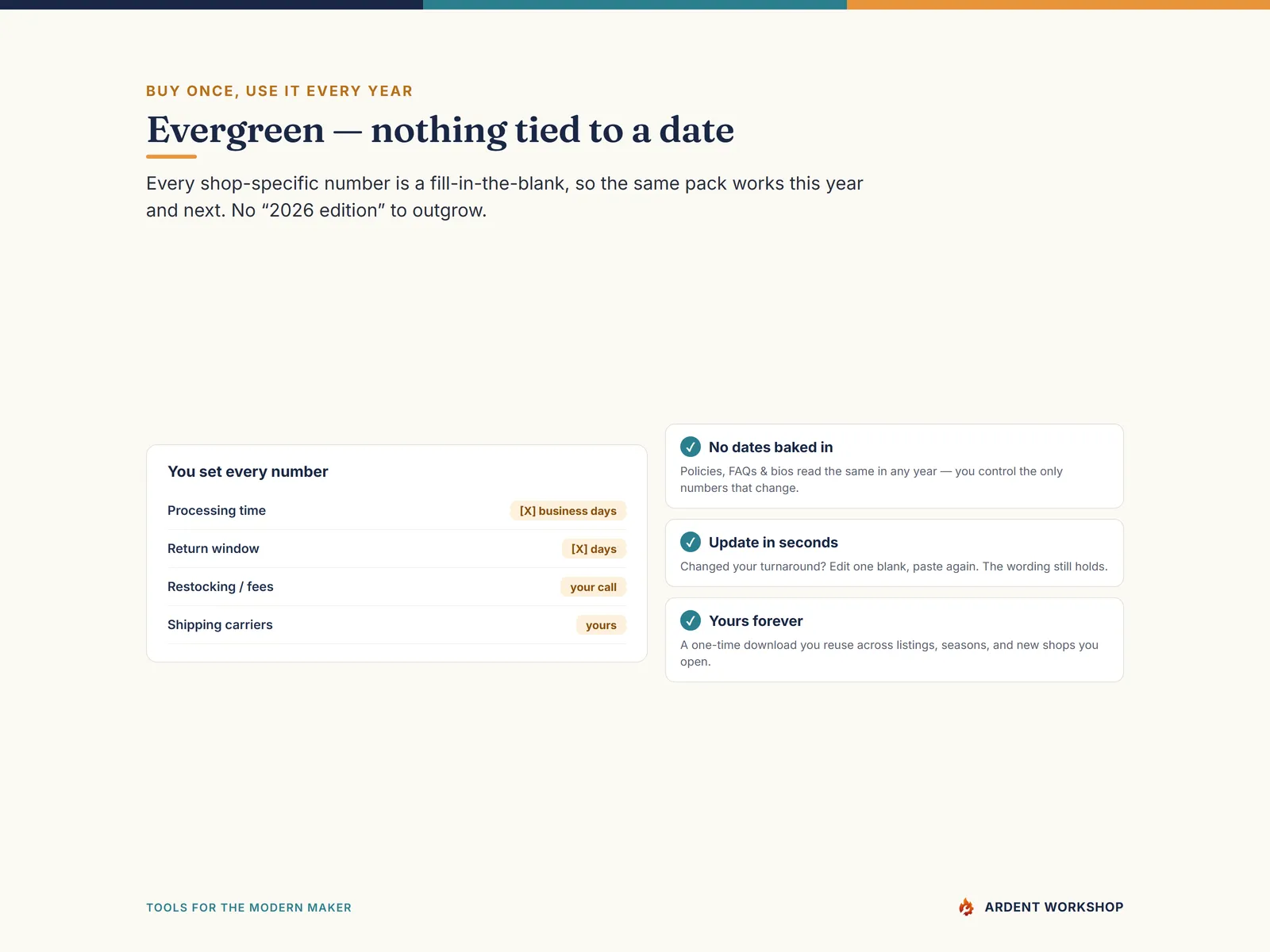
Task: Click the [X] days placeholder pill
Action: (x=594, y=549)
